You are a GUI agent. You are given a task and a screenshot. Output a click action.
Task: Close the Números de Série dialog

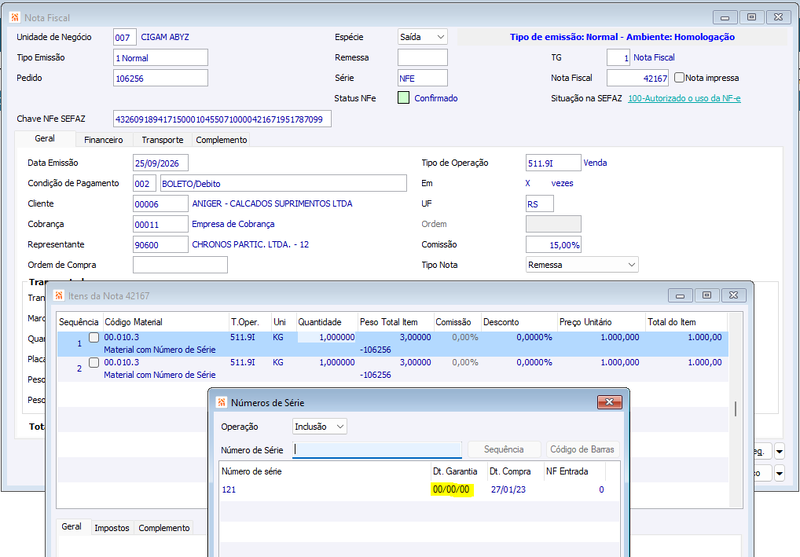[x=609, y=402]
